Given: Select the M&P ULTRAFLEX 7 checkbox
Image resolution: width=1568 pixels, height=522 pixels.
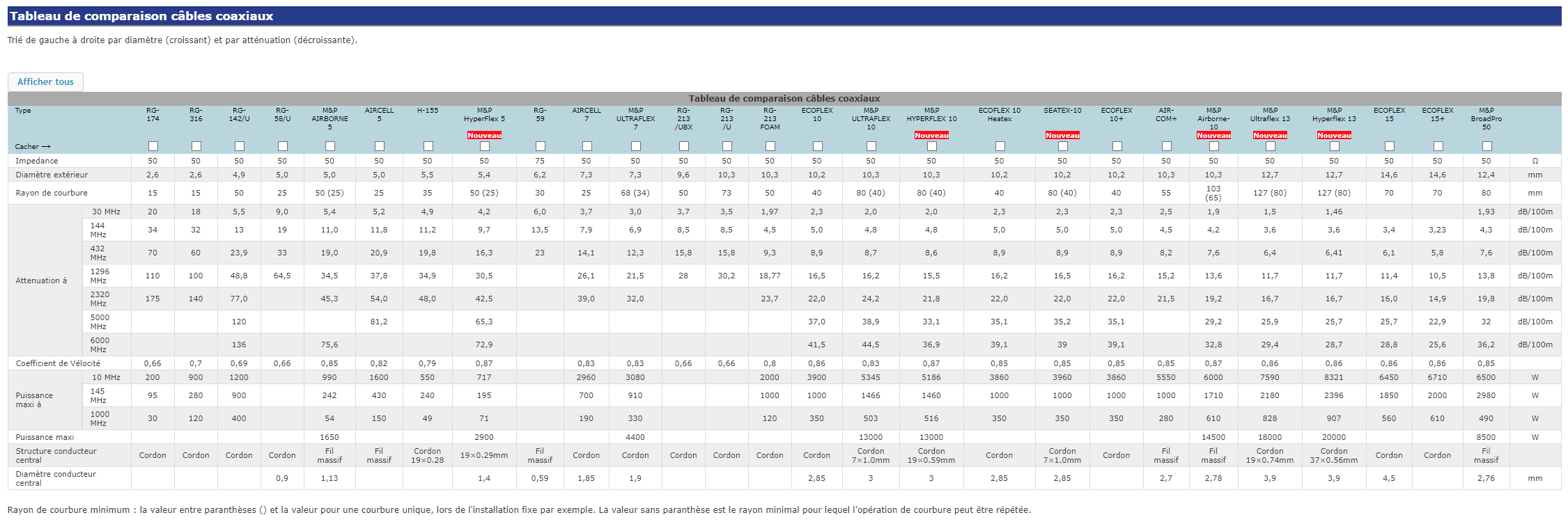Looking at the screenshot, I should 636,146.
